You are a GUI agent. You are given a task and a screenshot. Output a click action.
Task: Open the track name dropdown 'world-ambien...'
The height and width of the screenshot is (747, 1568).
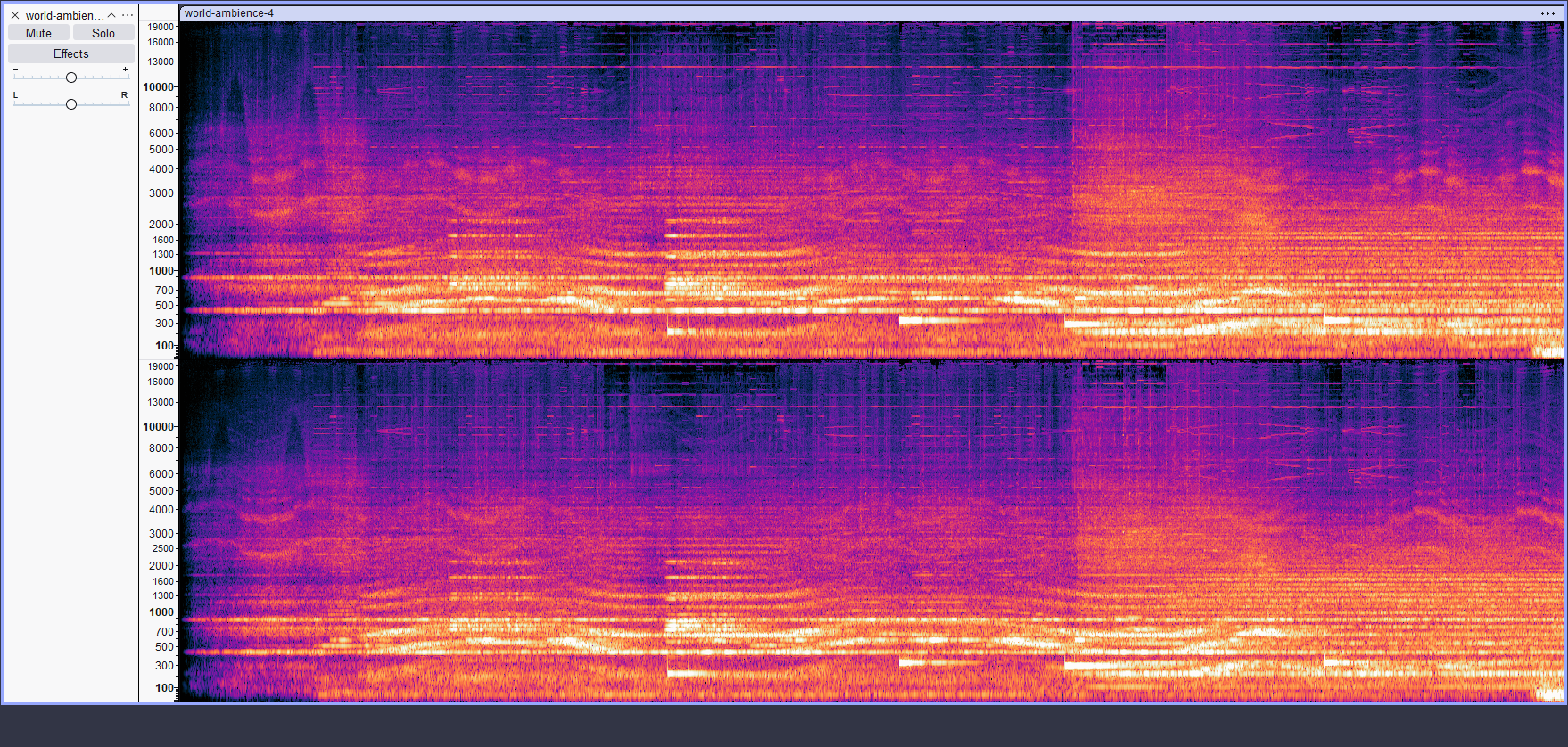coord(65,15)
